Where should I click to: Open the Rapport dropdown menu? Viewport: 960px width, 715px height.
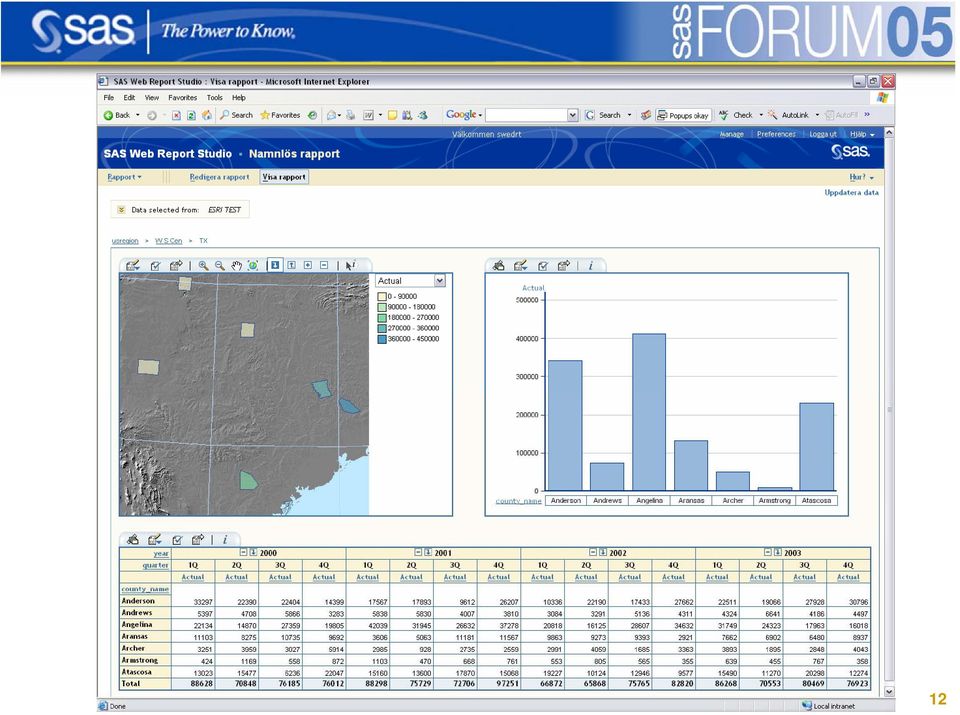click(124, 177)
